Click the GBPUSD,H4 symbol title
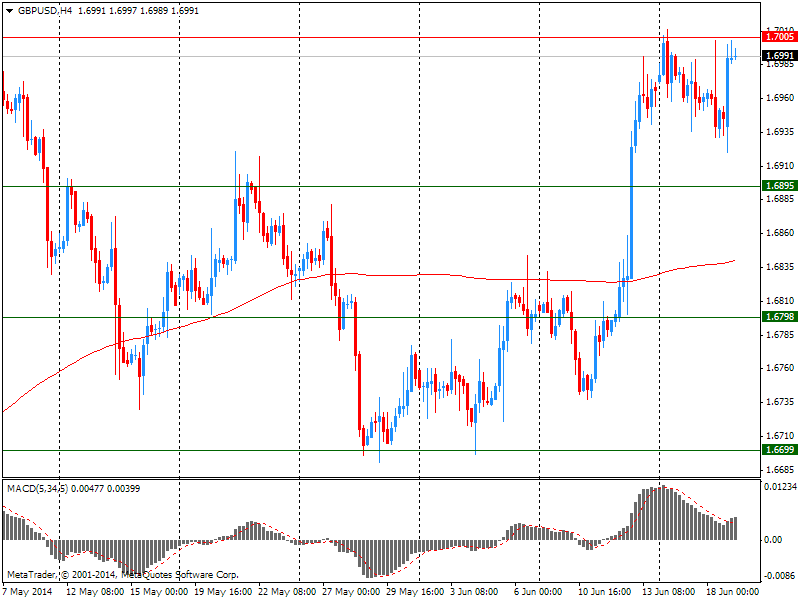Viewport: 800px width, 600px height. 45,11
